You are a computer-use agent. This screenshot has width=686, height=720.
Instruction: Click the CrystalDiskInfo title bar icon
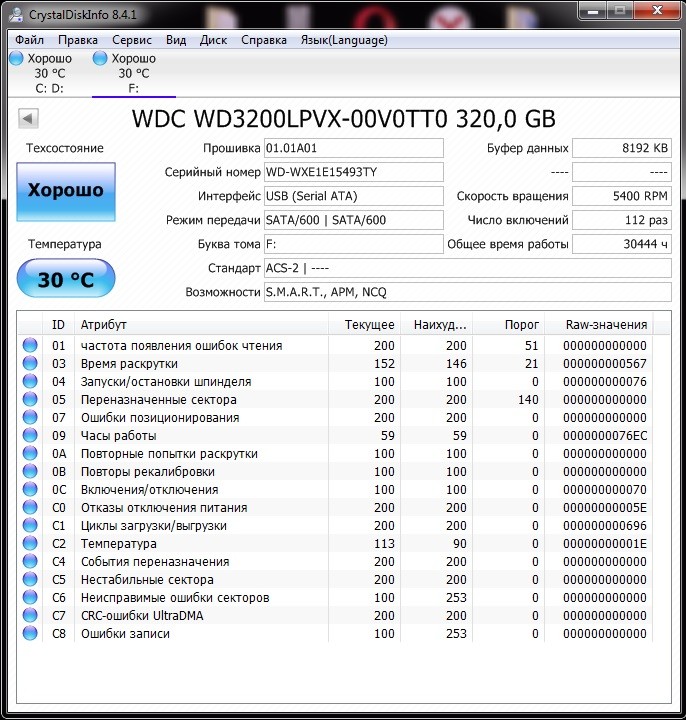click(x=17, y=15)
